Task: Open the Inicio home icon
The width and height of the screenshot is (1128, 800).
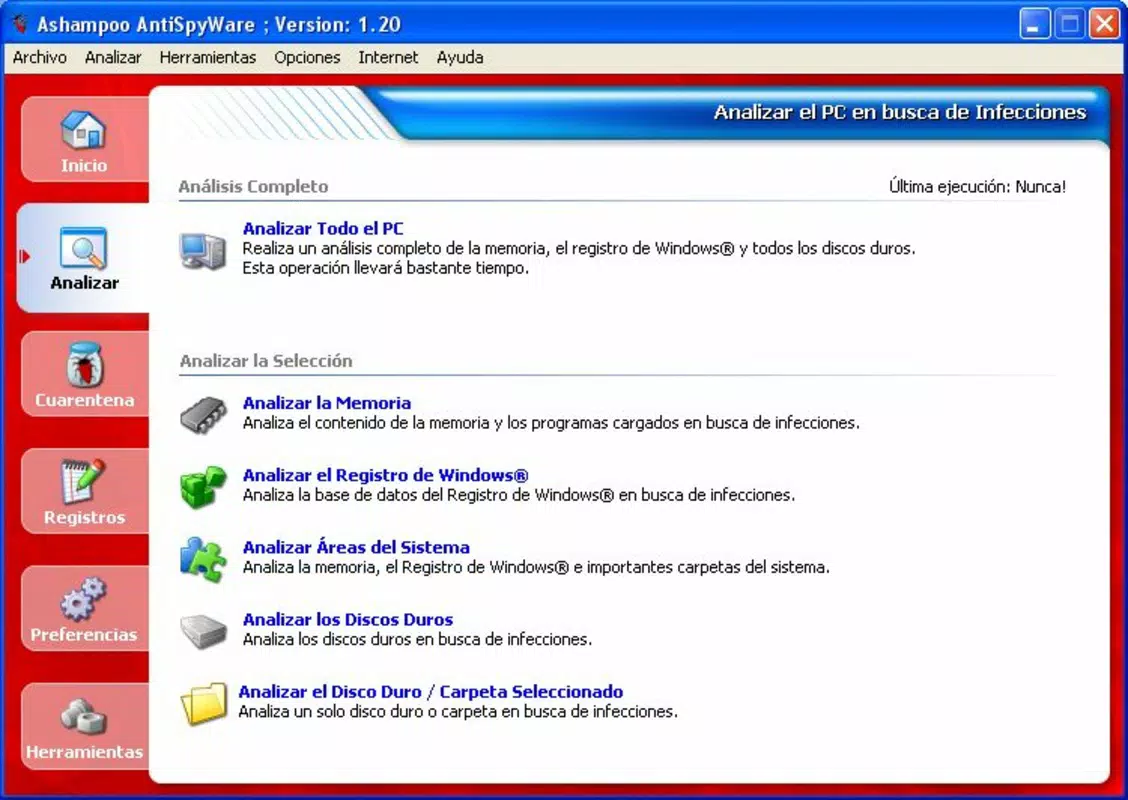Action: click(83, 130)
